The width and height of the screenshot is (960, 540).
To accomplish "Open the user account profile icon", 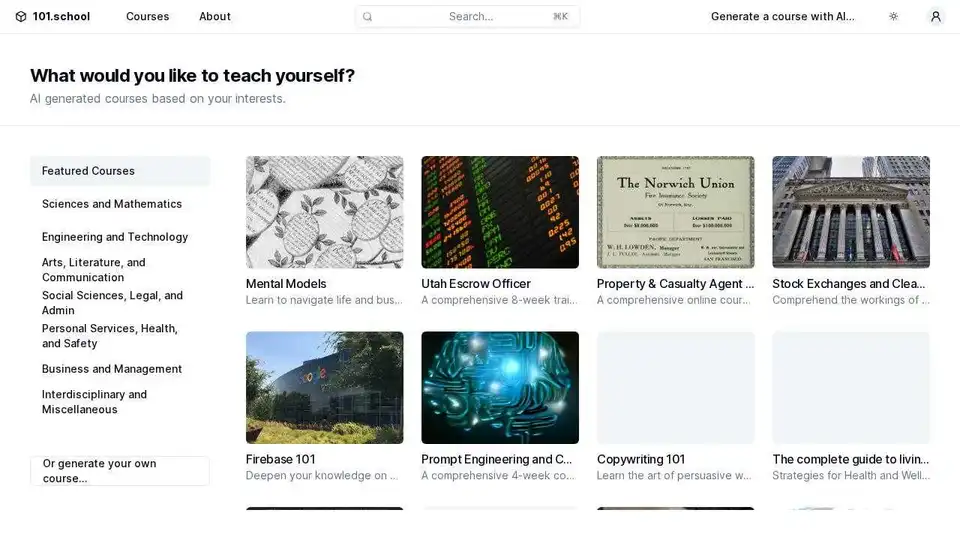I will pos(935,17).
